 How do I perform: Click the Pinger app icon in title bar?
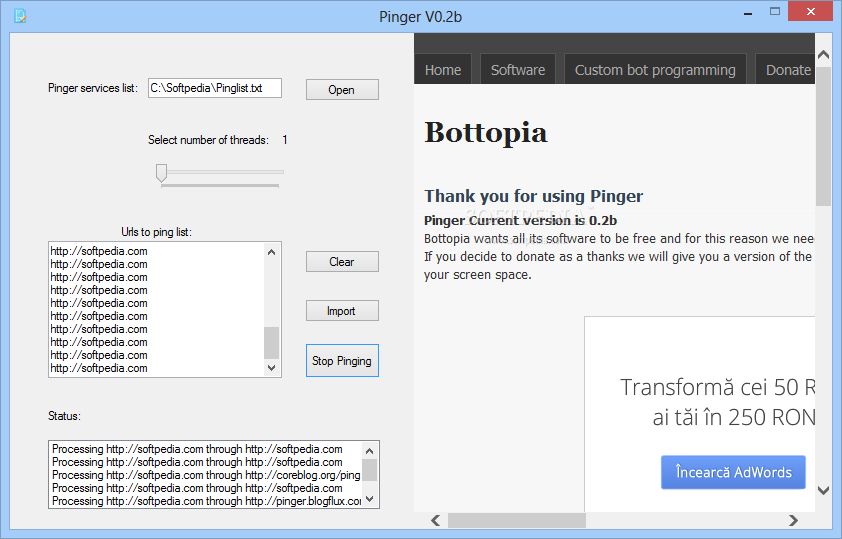[20, 16]
